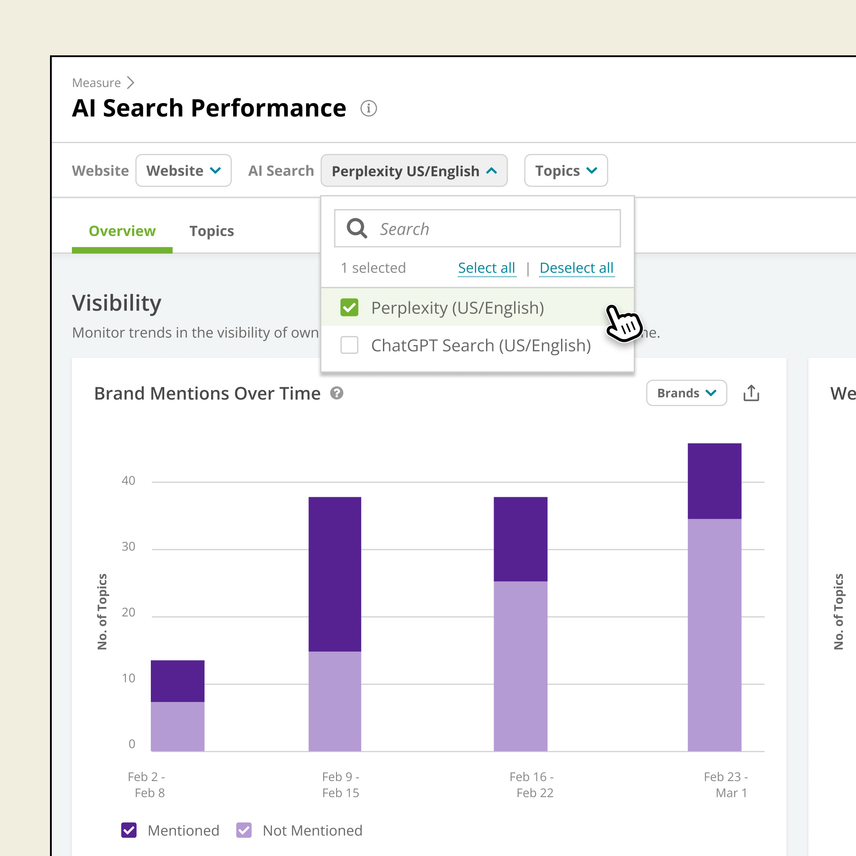Switch to the Topics tab

click(x=211, y=231)
